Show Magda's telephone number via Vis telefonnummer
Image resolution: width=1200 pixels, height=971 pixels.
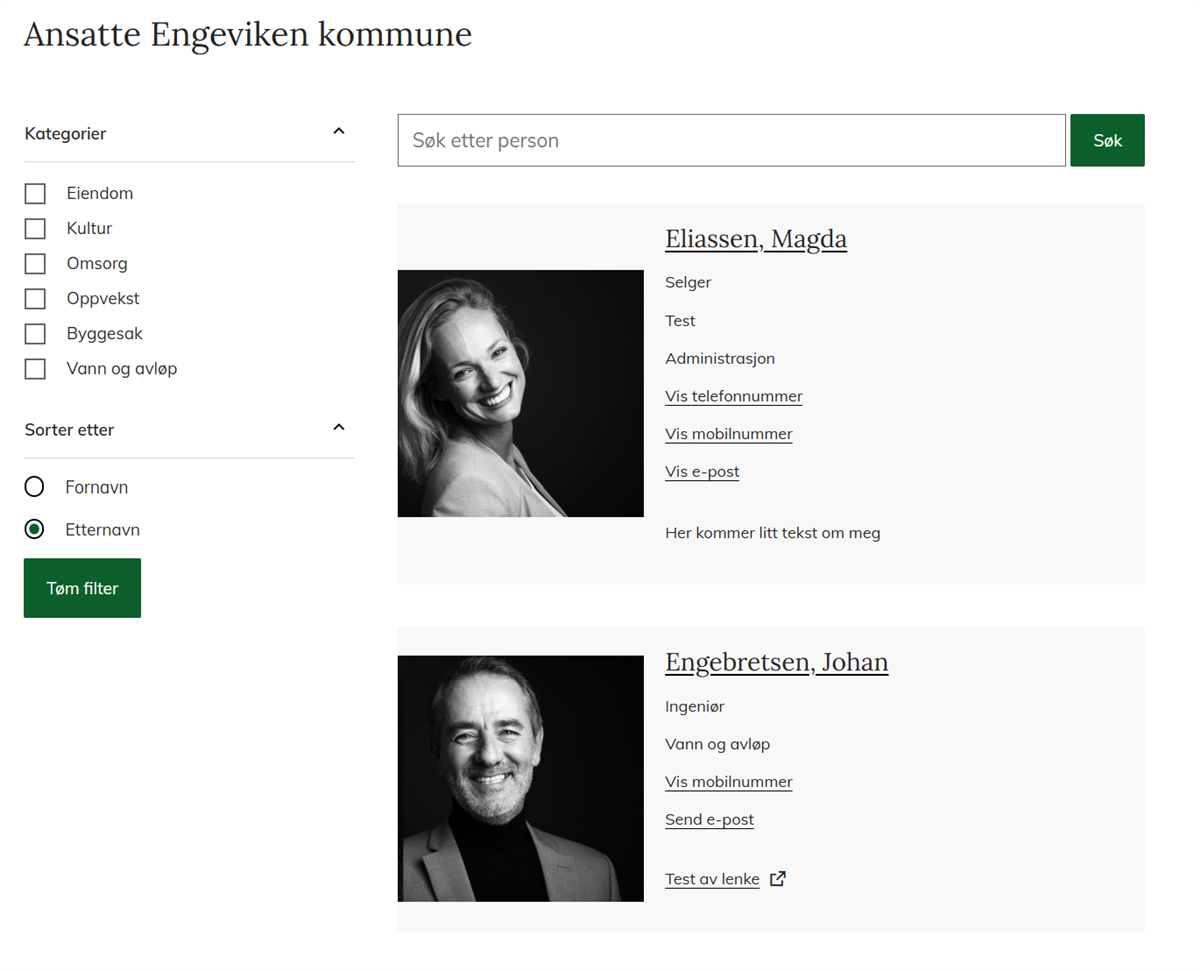coord(733,396)
